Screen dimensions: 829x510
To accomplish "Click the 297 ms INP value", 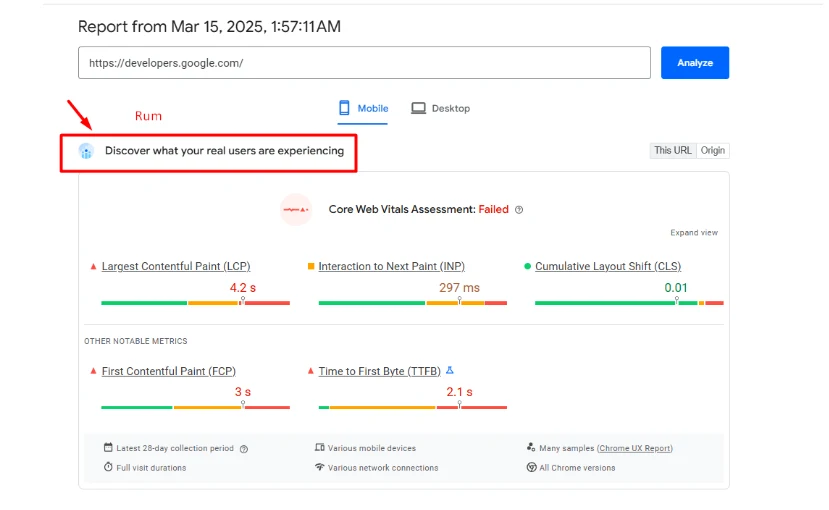I will [459, 288].
